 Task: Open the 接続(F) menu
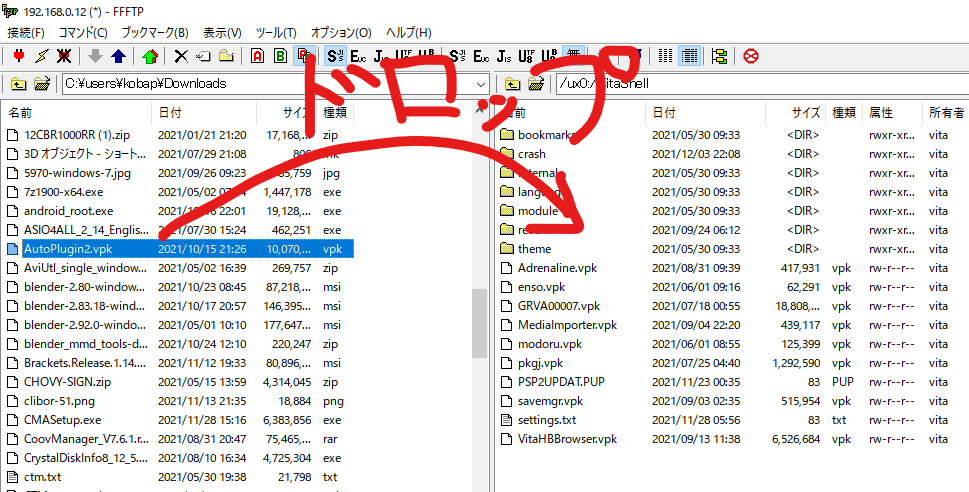coord(26,33)
